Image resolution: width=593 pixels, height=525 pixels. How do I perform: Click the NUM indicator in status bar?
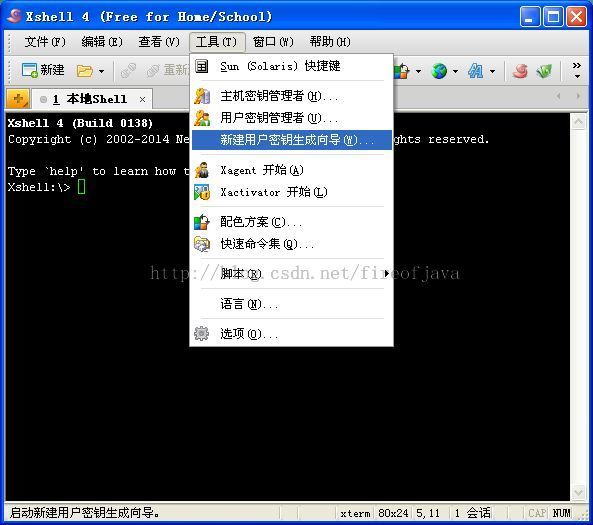(x=561, y=513)
